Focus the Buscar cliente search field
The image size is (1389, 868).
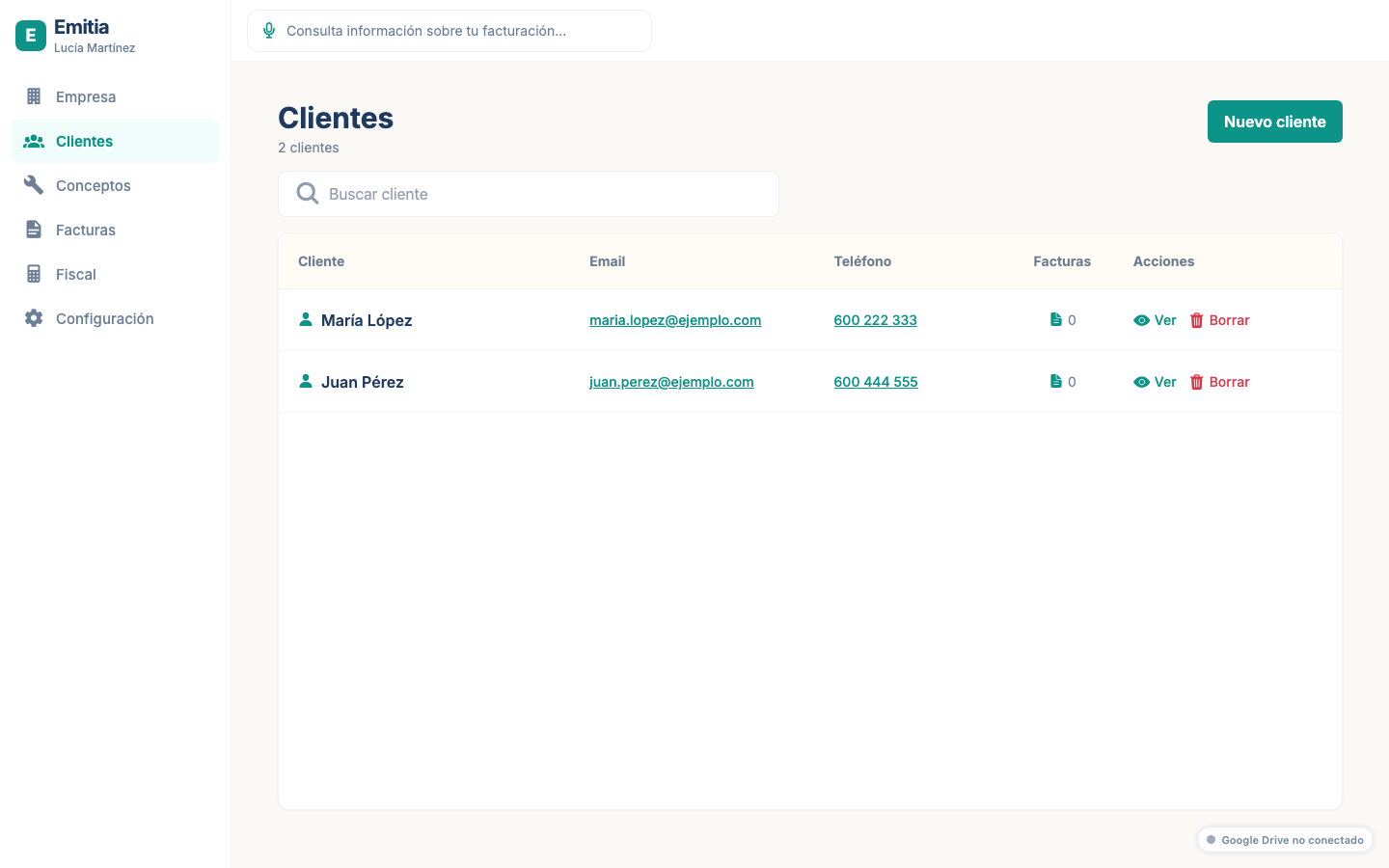tap(529, 194)
